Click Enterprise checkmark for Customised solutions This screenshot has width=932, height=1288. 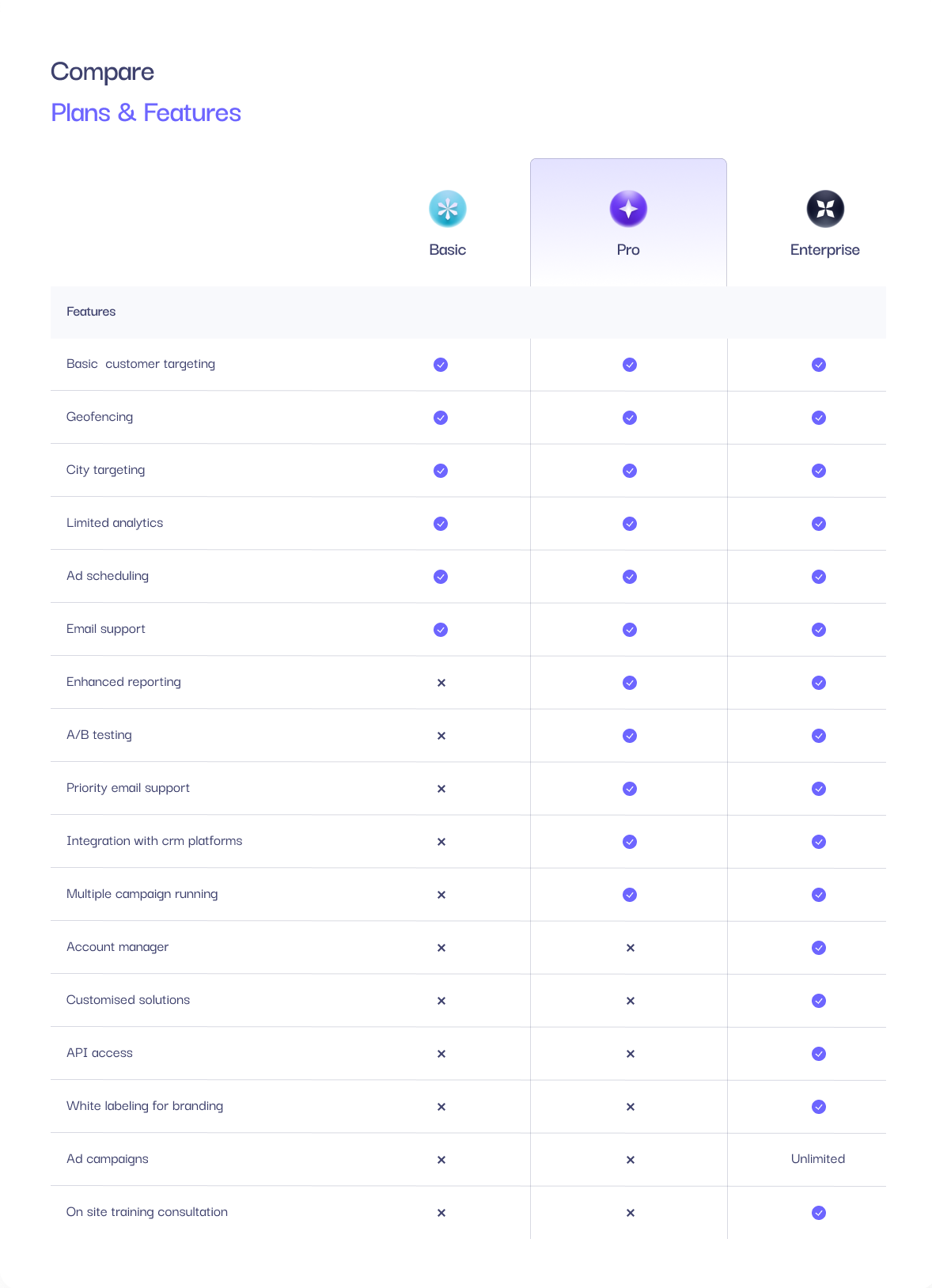pyautogui.click(x=819, y=1001)
